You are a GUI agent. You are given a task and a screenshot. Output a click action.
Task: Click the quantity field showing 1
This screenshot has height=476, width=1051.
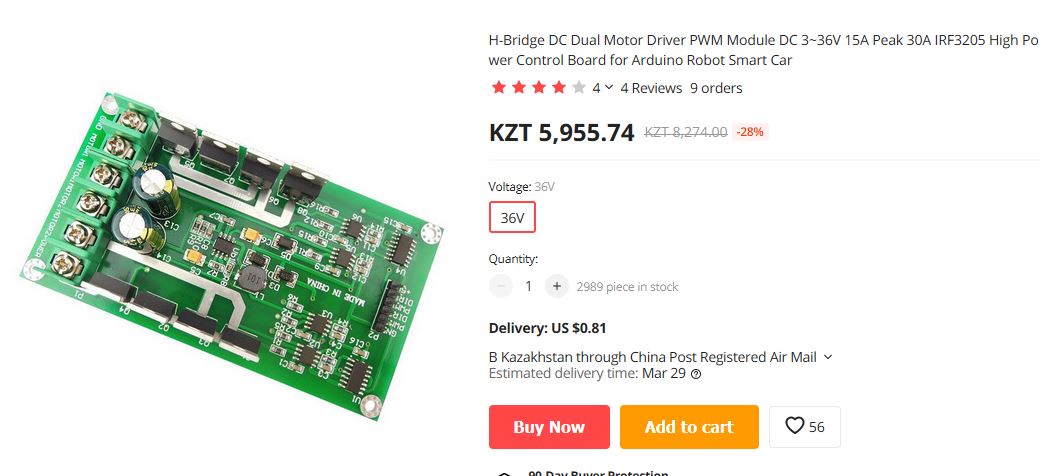(528, 286)
